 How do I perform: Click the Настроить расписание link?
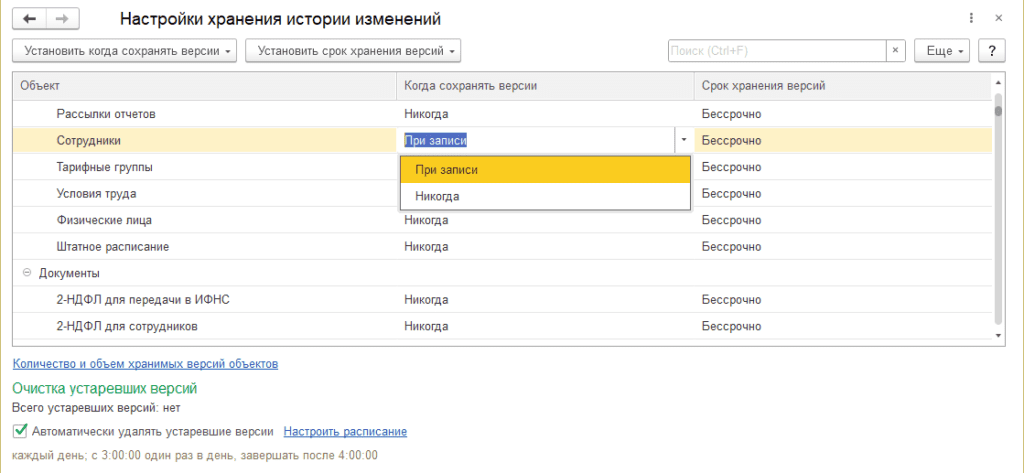pyautogui.click(x=345, y=432)
